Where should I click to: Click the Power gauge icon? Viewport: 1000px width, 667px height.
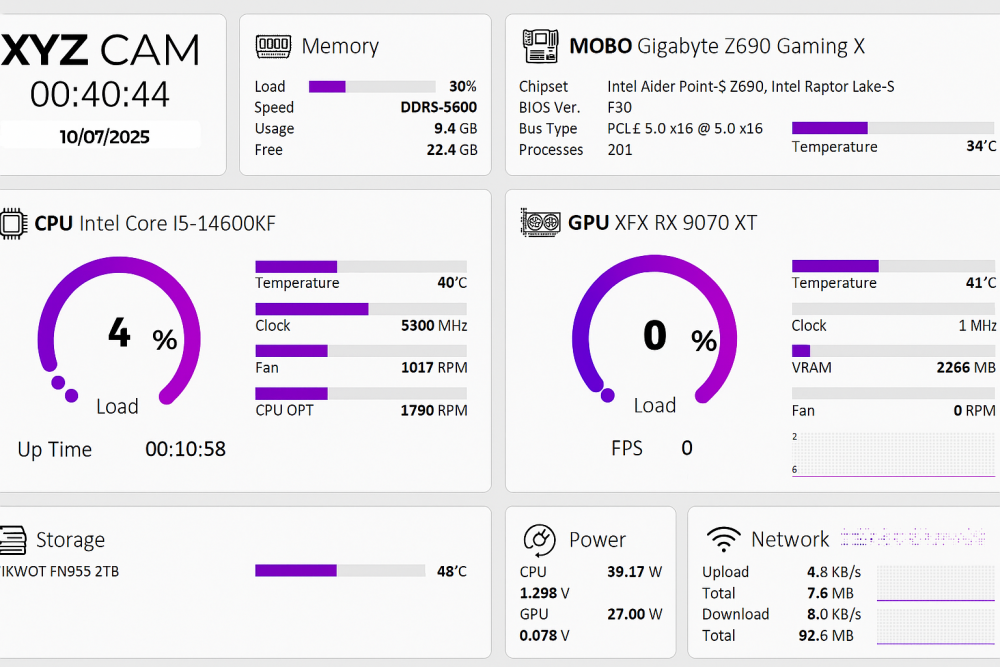[540, 539]
